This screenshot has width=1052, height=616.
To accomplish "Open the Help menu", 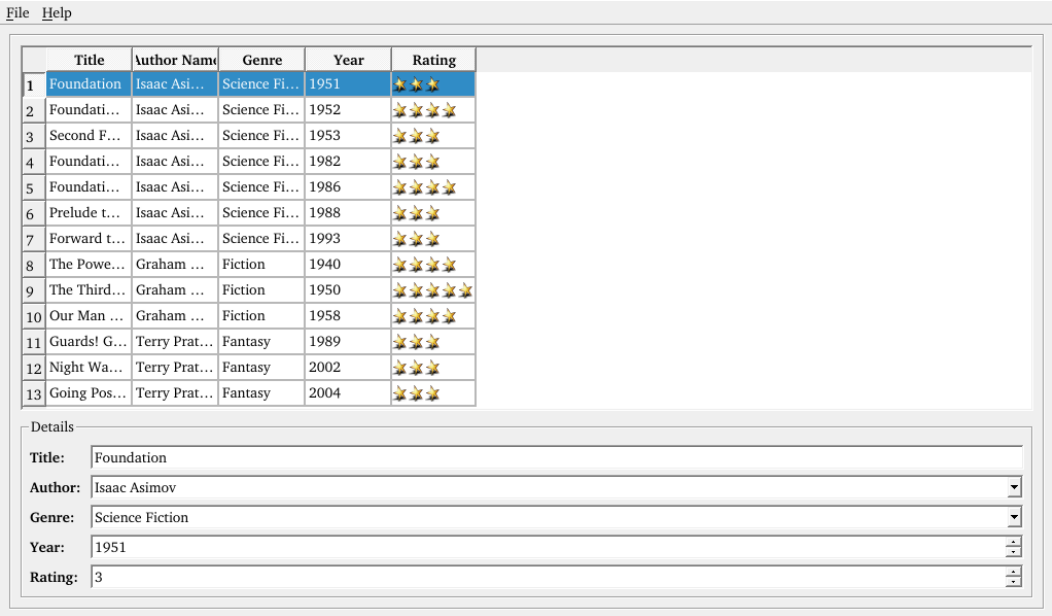I will tap(57, 13).
